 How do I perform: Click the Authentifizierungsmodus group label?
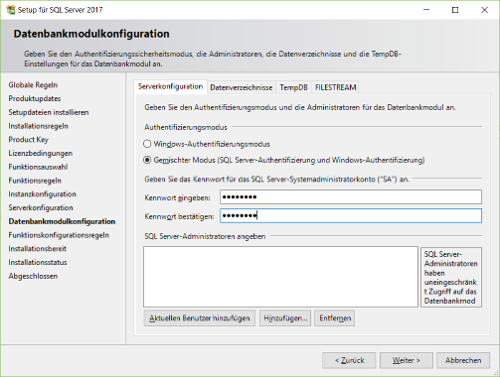coord(186,127)
